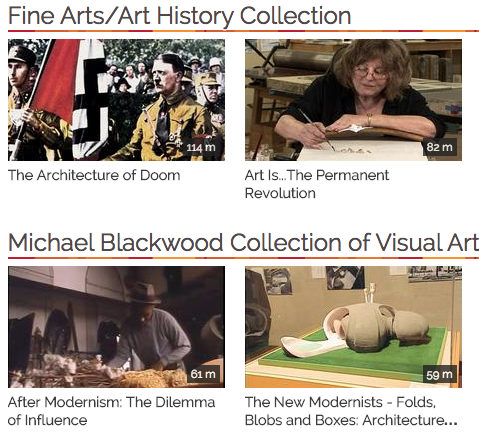
Task: Click The New Modernists - Folds title text
Action: (340, 402)
